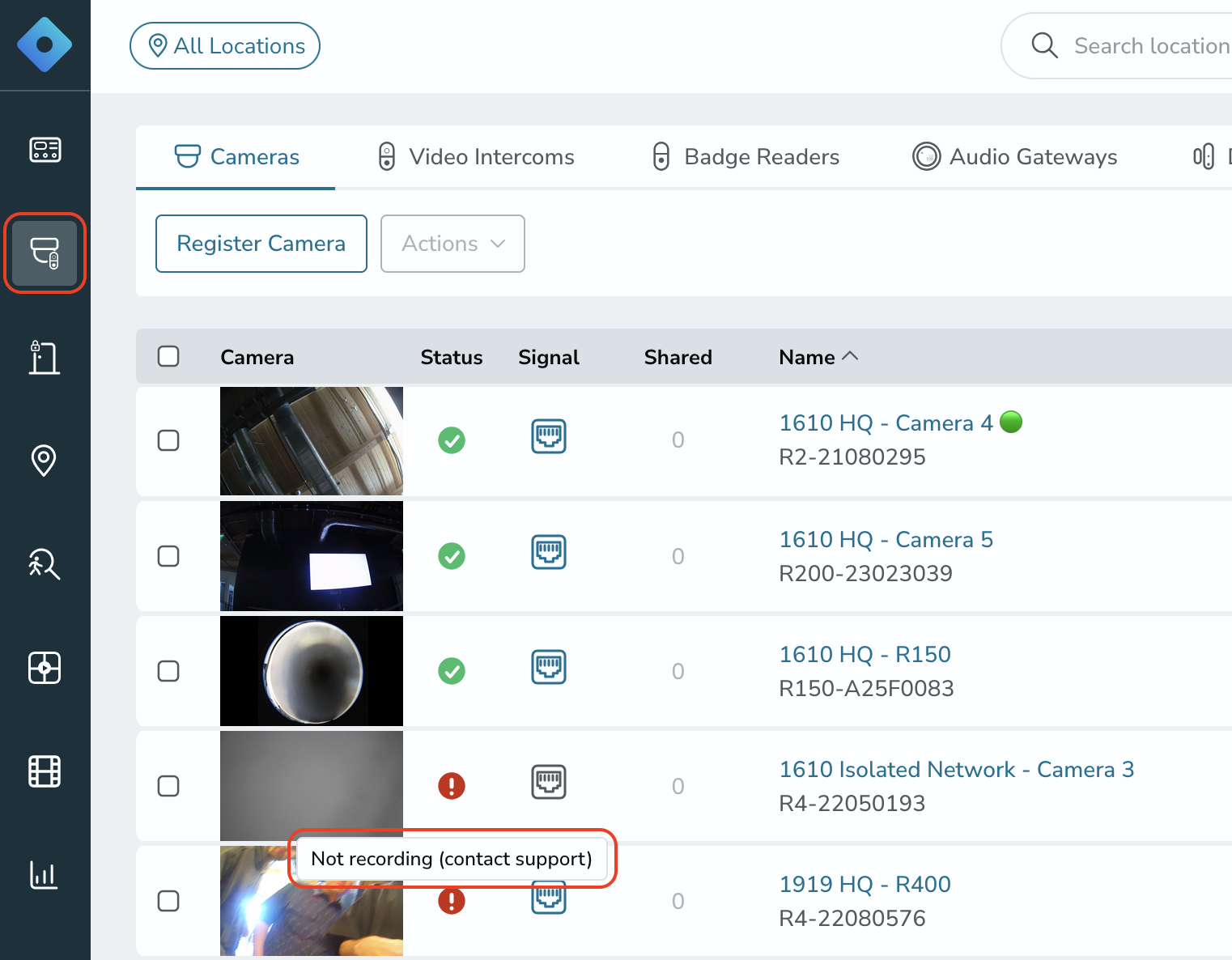
Task: Open the location pin page in the sidebar
Action: [44, 461]
